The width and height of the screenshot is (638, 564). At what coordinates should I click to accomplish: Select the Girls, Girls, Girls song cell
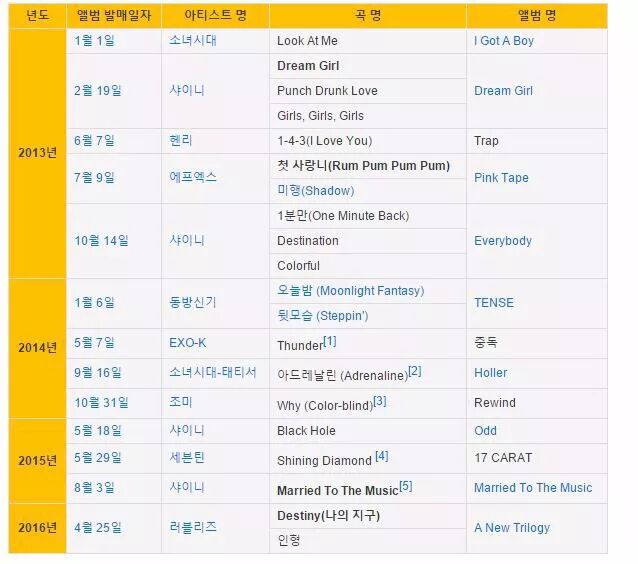tap(368, 116)
